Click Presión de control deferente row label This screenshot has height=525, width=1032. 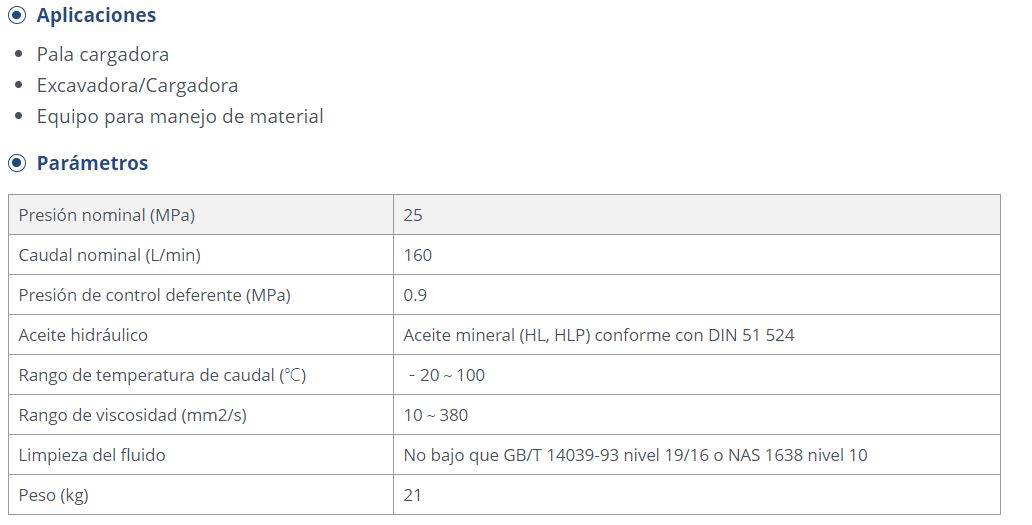pyautogui.click(x=154, y=295)
